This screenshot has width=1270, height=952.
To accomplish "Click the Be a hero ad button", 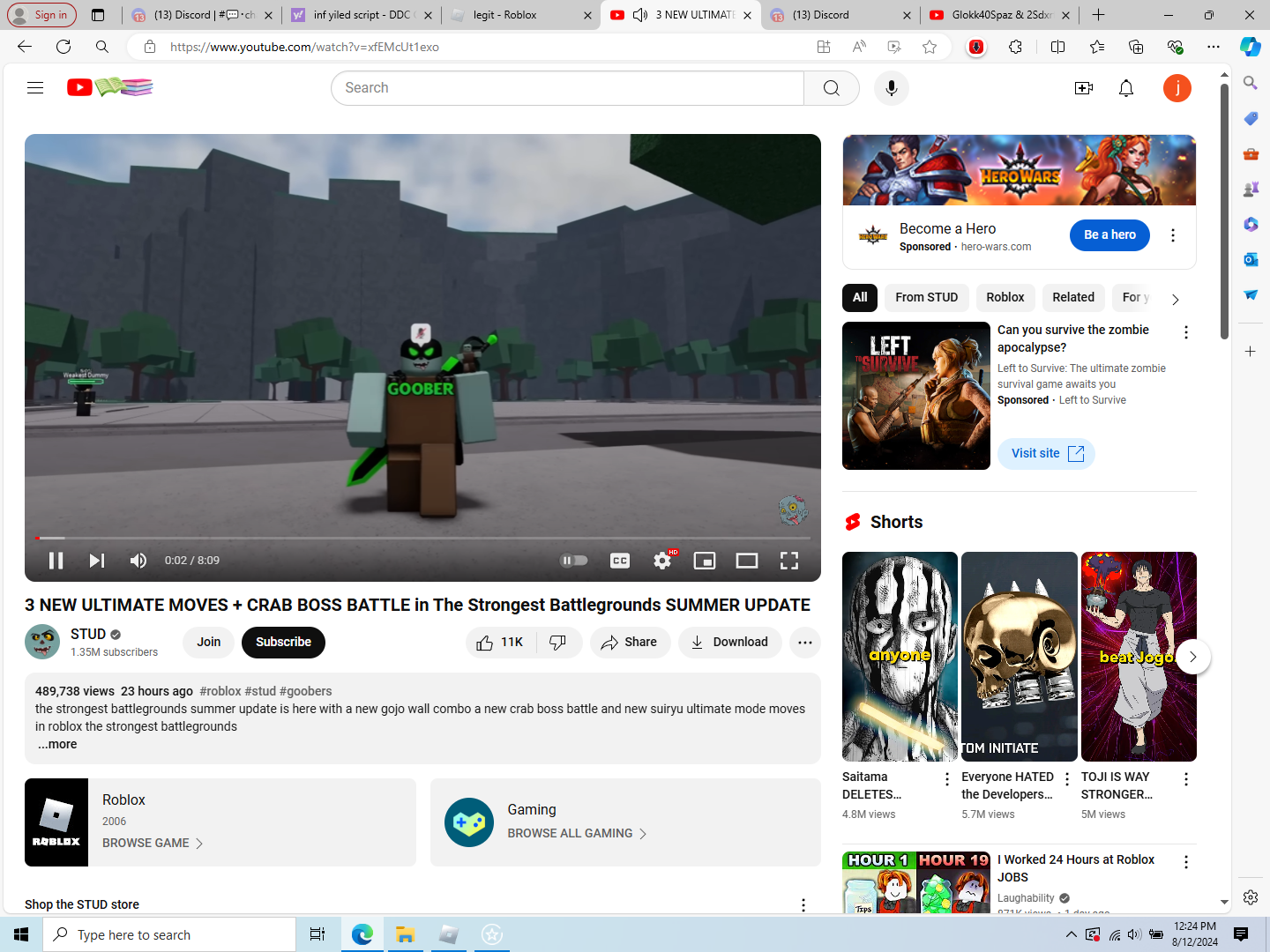I will point(1109,235).
